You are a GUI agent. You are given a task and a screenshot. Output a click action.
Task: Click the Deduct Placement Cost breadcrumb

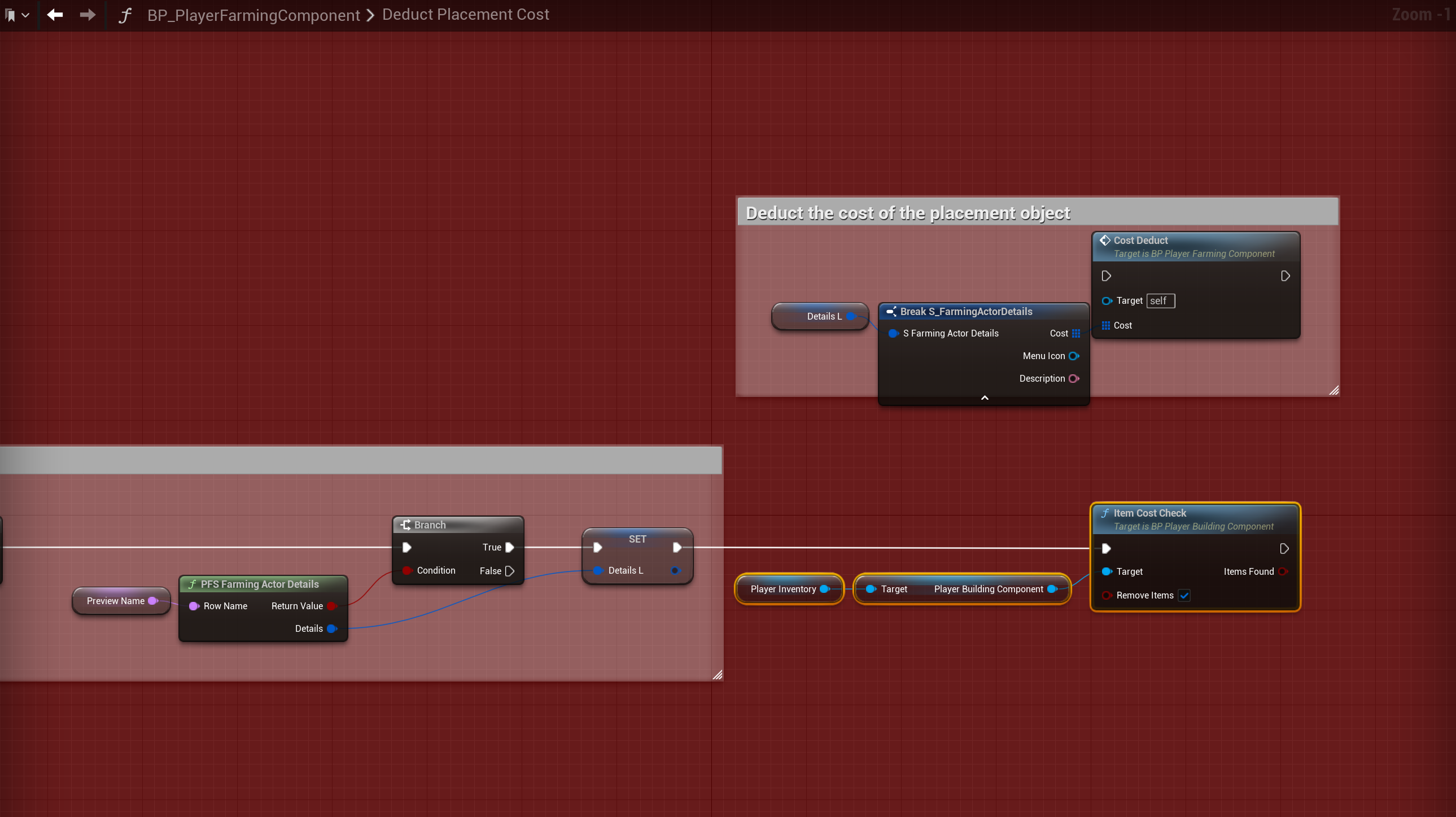pos(465,15)
